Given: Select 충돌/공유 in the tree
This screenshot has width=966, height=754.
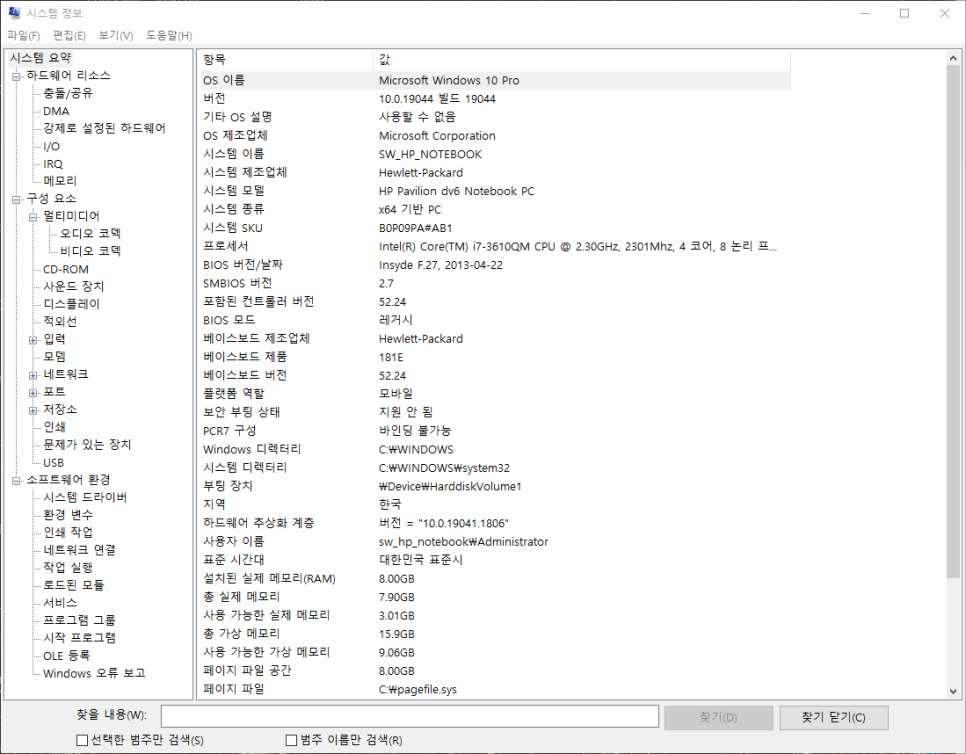Looking at the screenshot, I should pos(68,93).
